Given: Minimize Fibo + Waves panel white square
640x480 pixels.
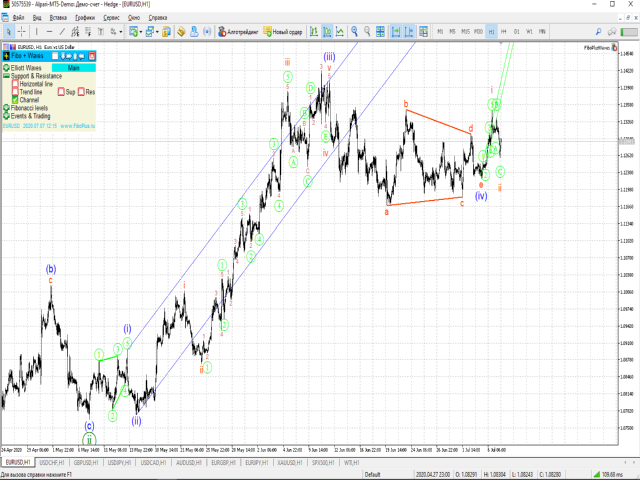Looking at the screenshot, I should pyautogui.click(x=55, y=56).
